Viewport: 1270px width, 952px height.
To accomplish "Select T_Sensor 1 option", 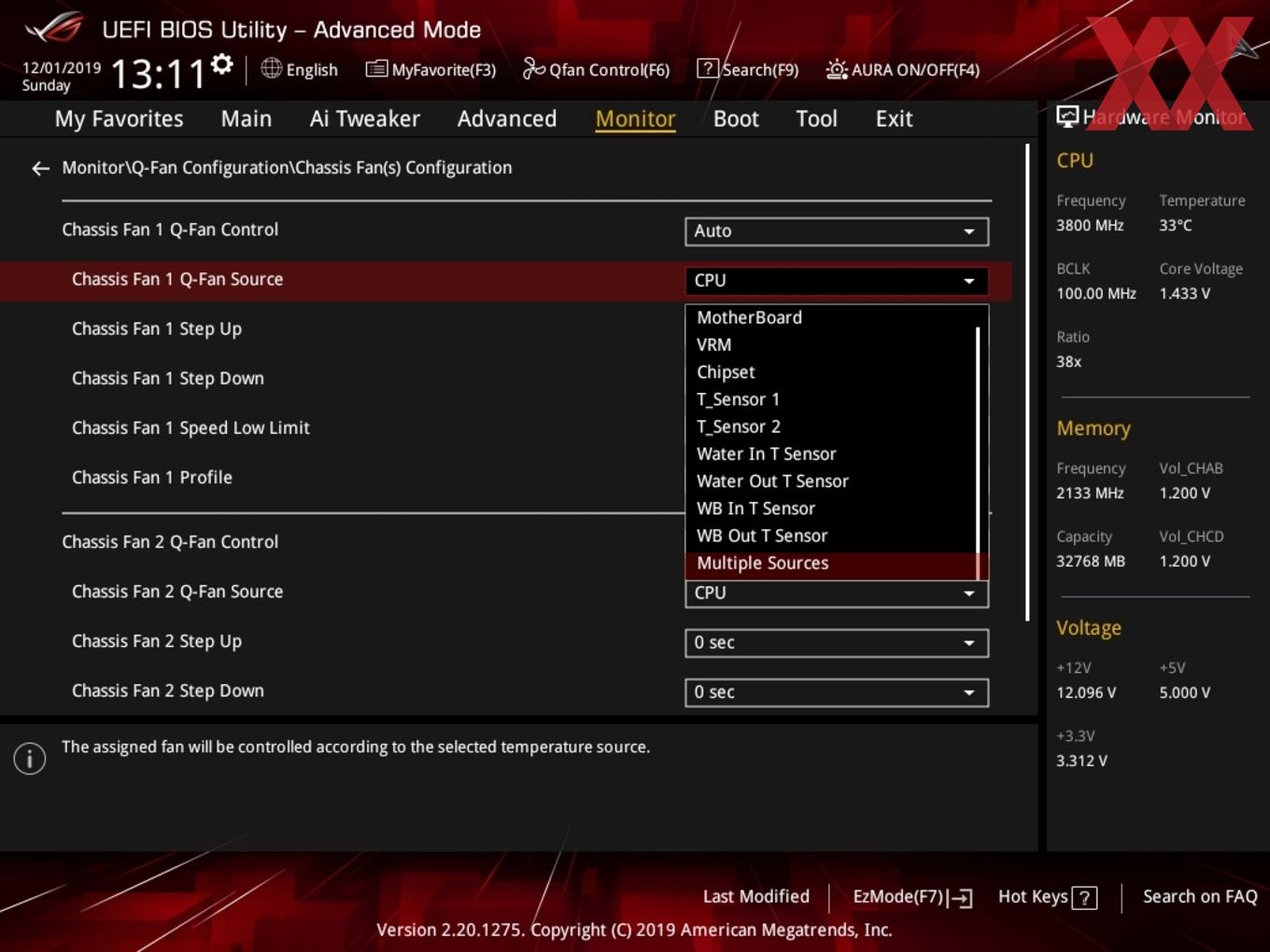I will coord(830,399).
